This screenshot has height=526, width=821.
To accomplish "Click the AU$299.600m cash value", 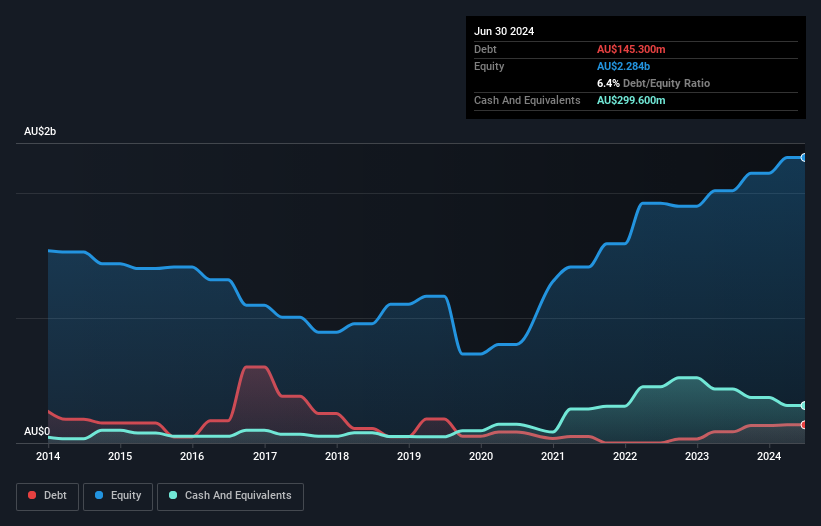I will pos(631,100).
